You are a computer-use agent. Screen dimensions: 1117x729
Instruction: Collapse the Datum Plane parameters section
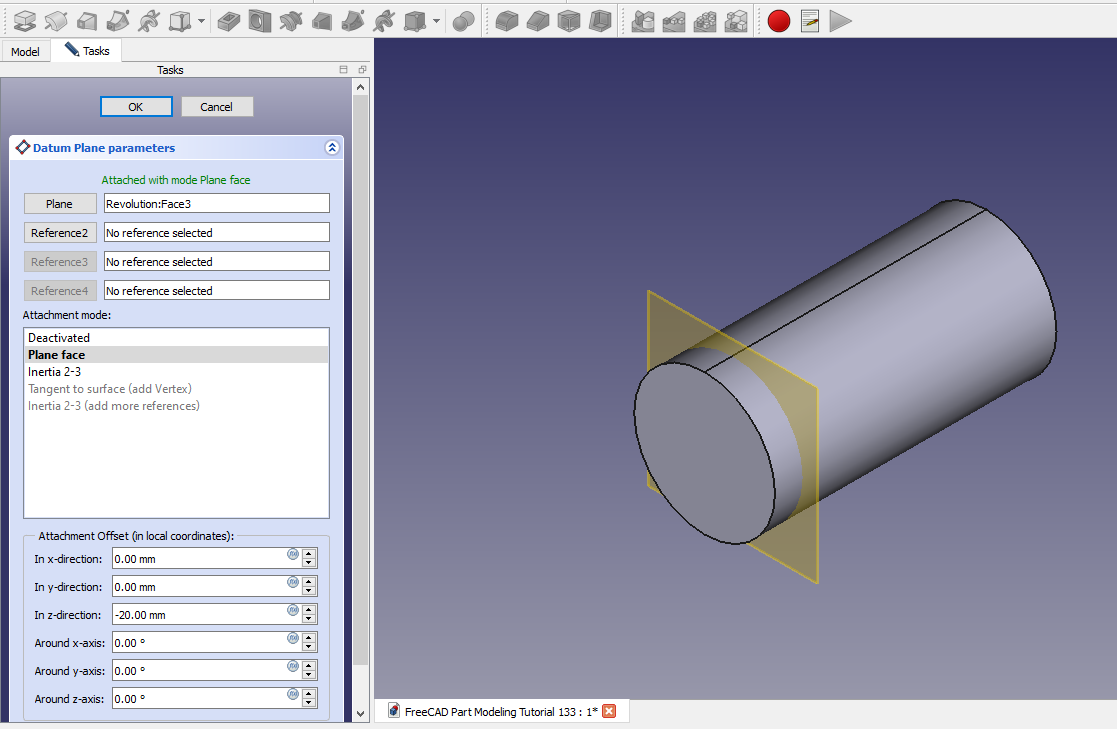pyautogui.click(x=332, y=148)
